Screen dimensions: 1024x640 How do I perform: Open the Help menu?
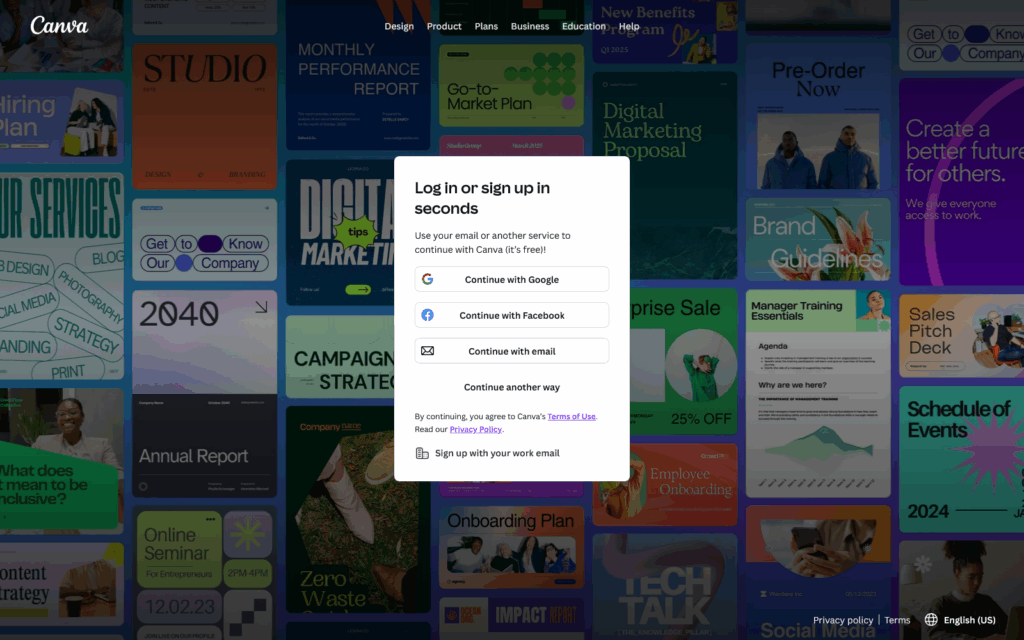[629, 26]
